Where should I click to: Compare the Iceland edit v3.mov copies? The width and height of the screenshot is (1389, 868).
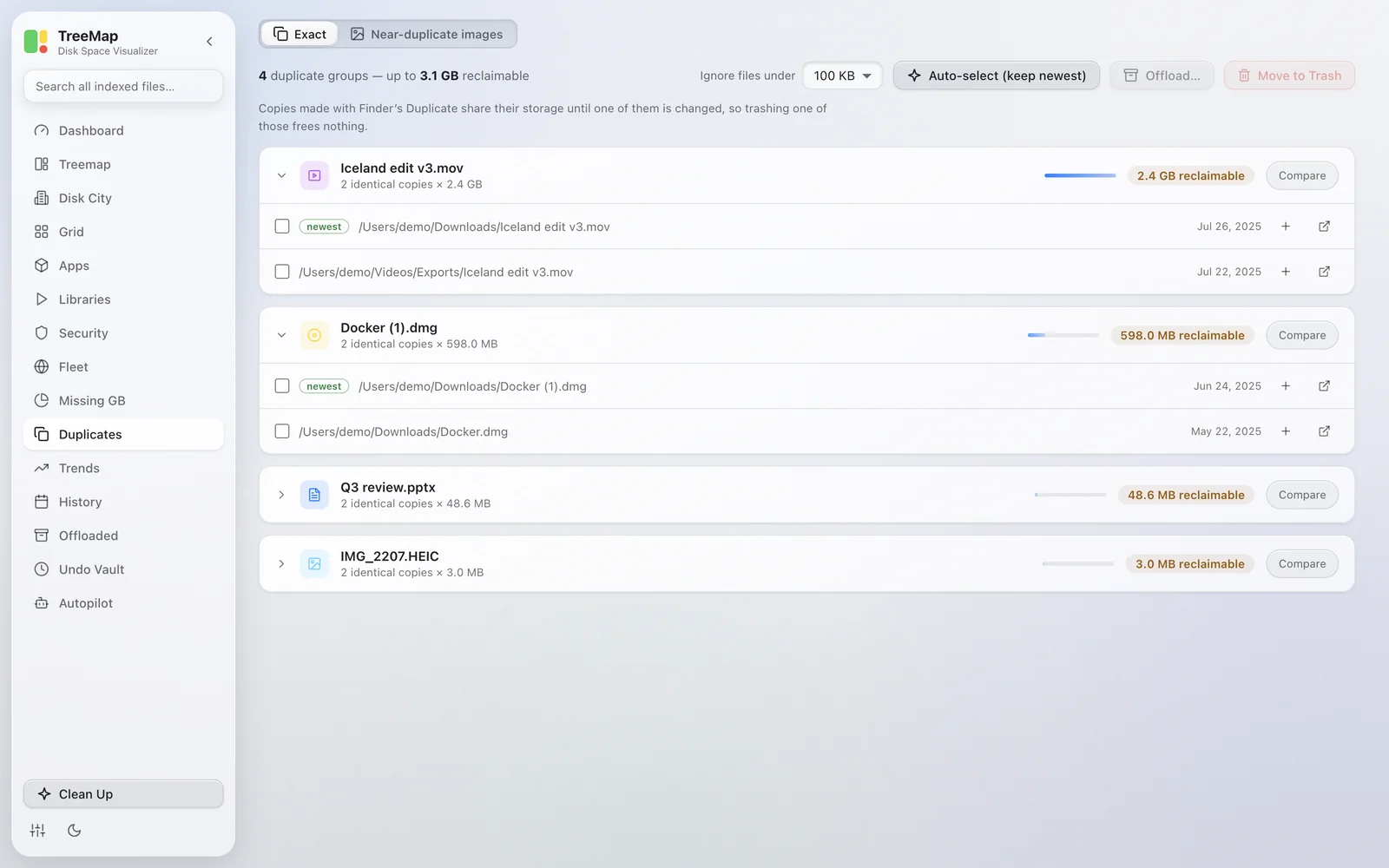point(1302,175)
